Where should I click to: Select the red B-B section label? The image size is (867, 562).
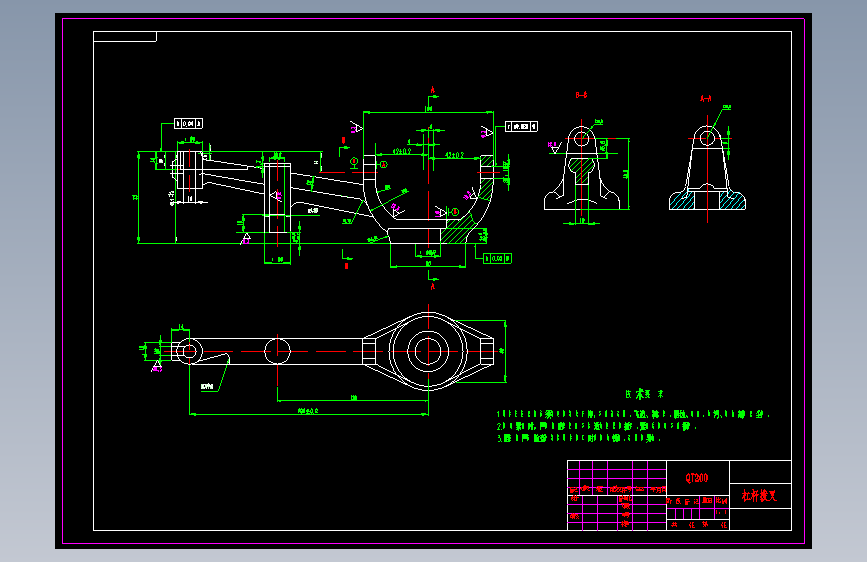[x=581, y=95]
